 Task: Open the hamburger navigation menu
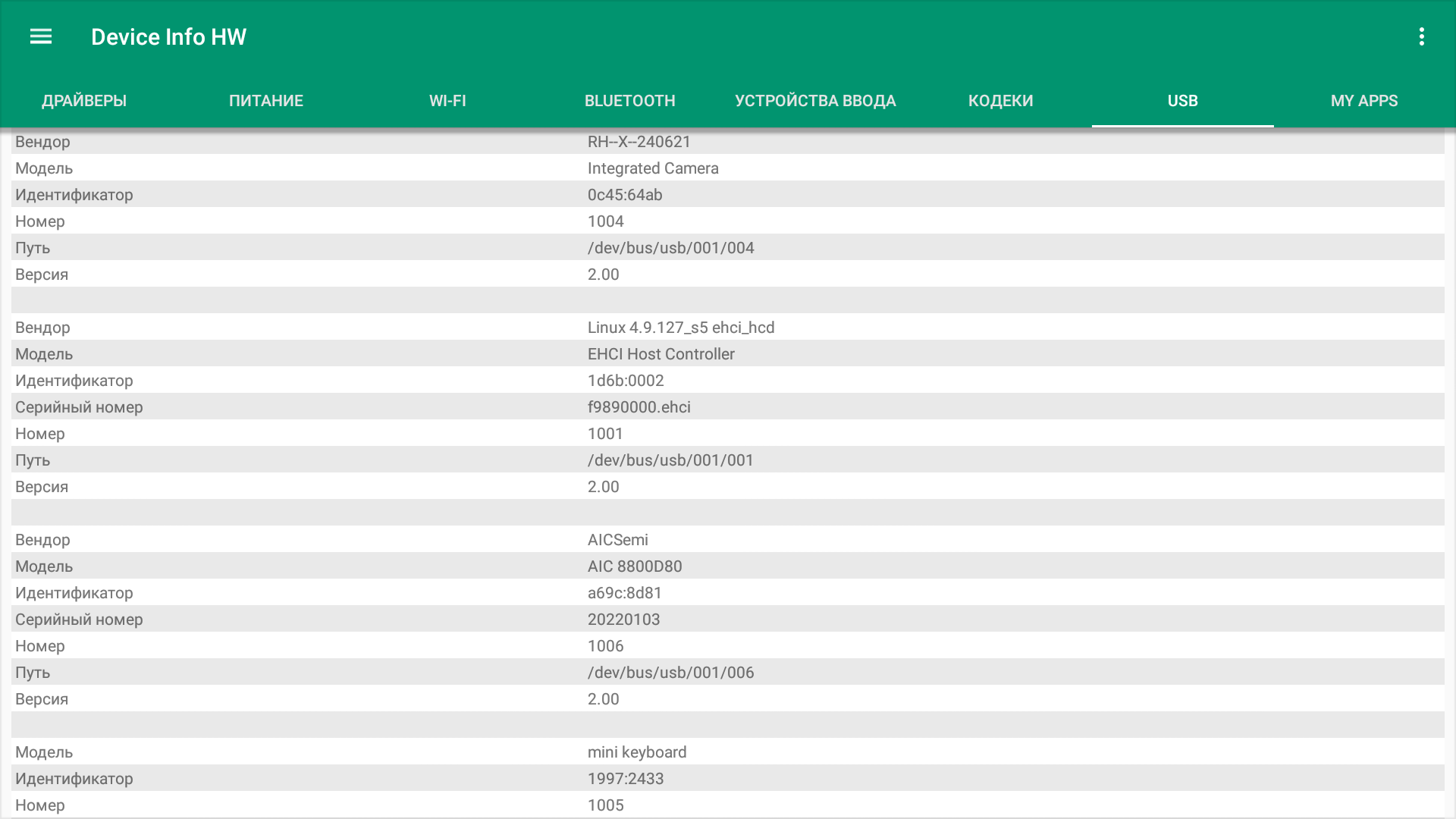[x=41, y=36]
